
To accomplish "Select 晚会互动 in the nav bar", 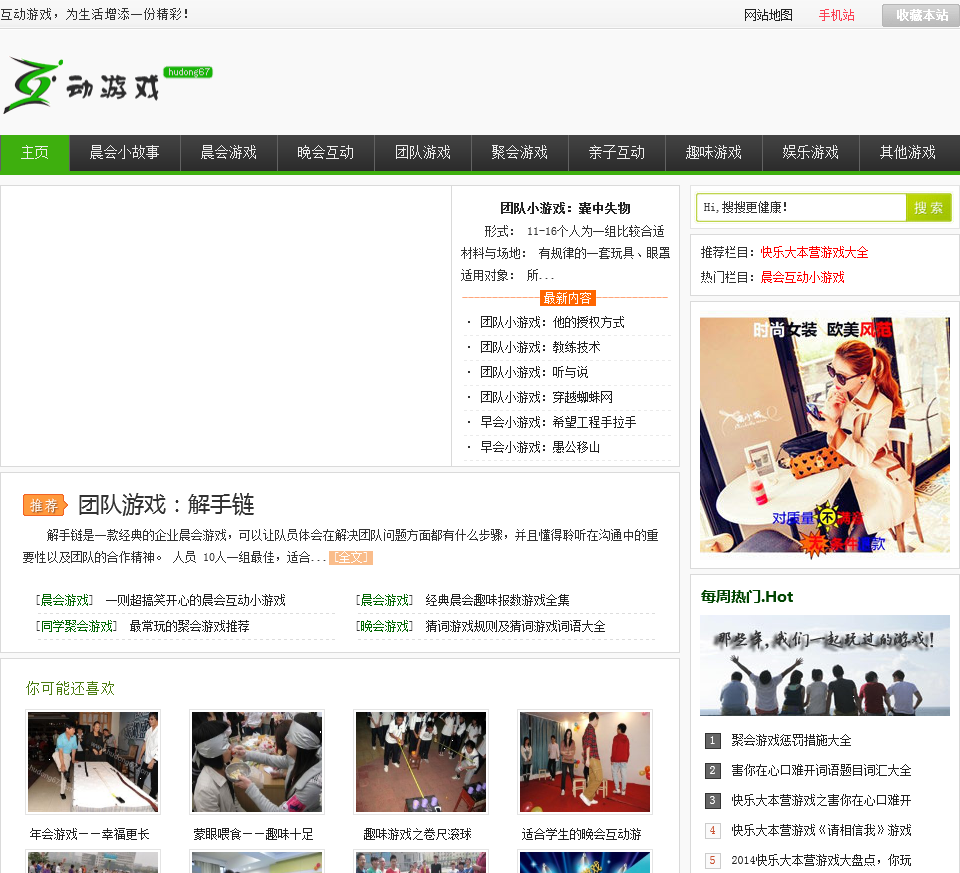I will pos(326,152).
